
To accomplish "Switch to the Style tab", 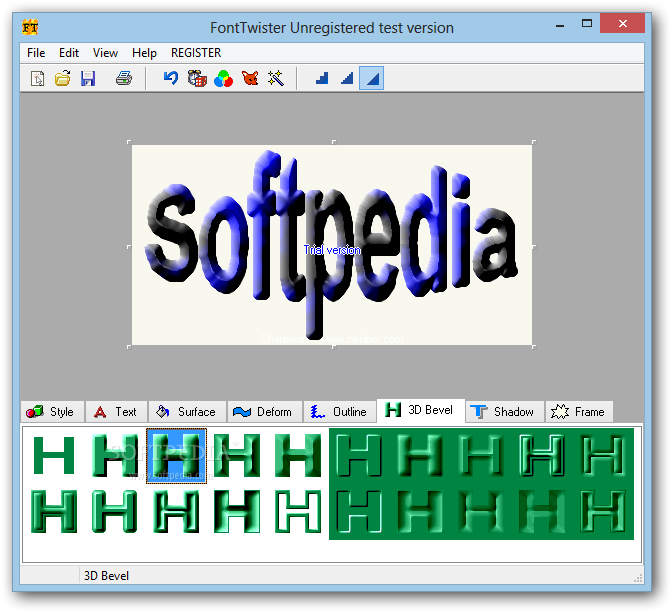I will coord(52,412).
